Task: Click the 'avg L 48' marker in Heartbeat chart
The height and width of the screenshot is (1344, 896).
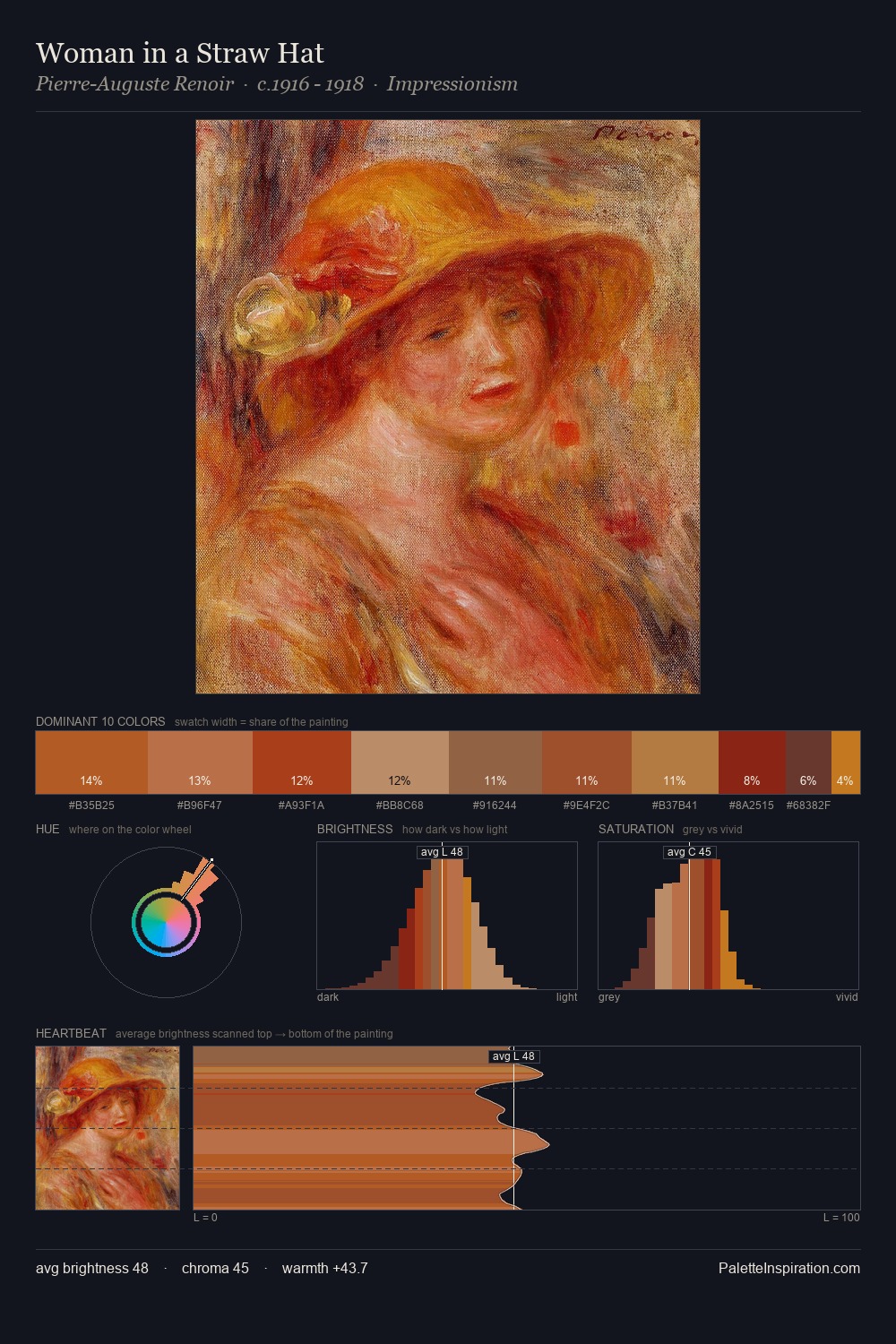Action: tap(513, 1056)
